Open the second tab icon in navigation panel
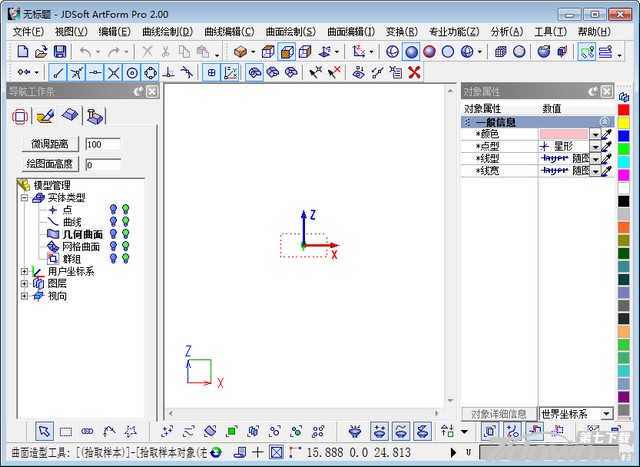The image size is (640, 467). click(44, 116)
